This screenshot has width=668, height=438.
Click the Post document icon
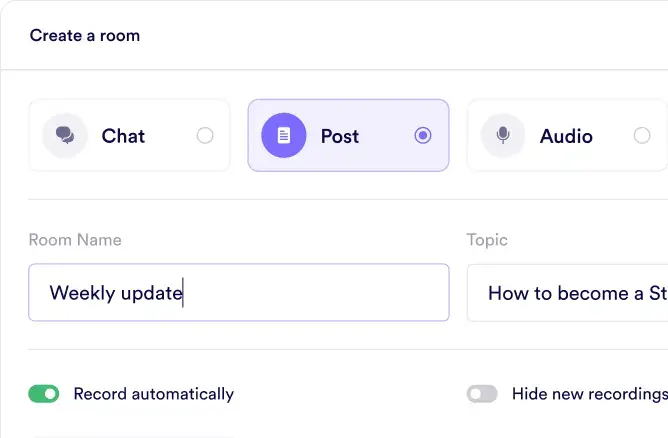pos(284,136)
